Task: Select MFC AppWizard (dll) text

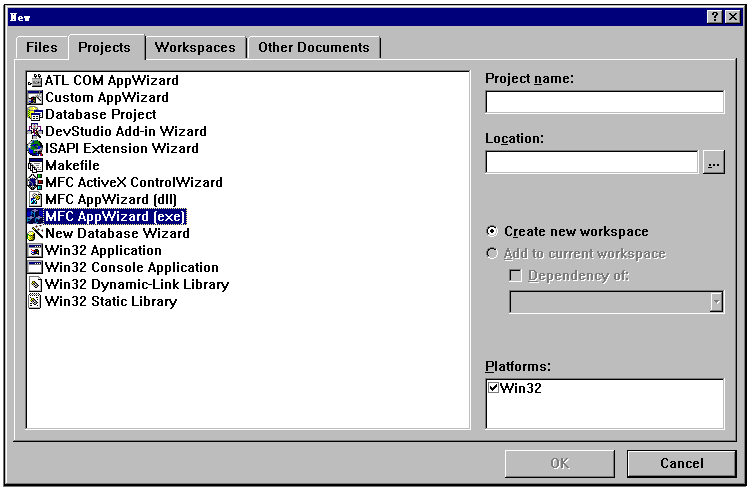Action: click(x=111, y=199)
